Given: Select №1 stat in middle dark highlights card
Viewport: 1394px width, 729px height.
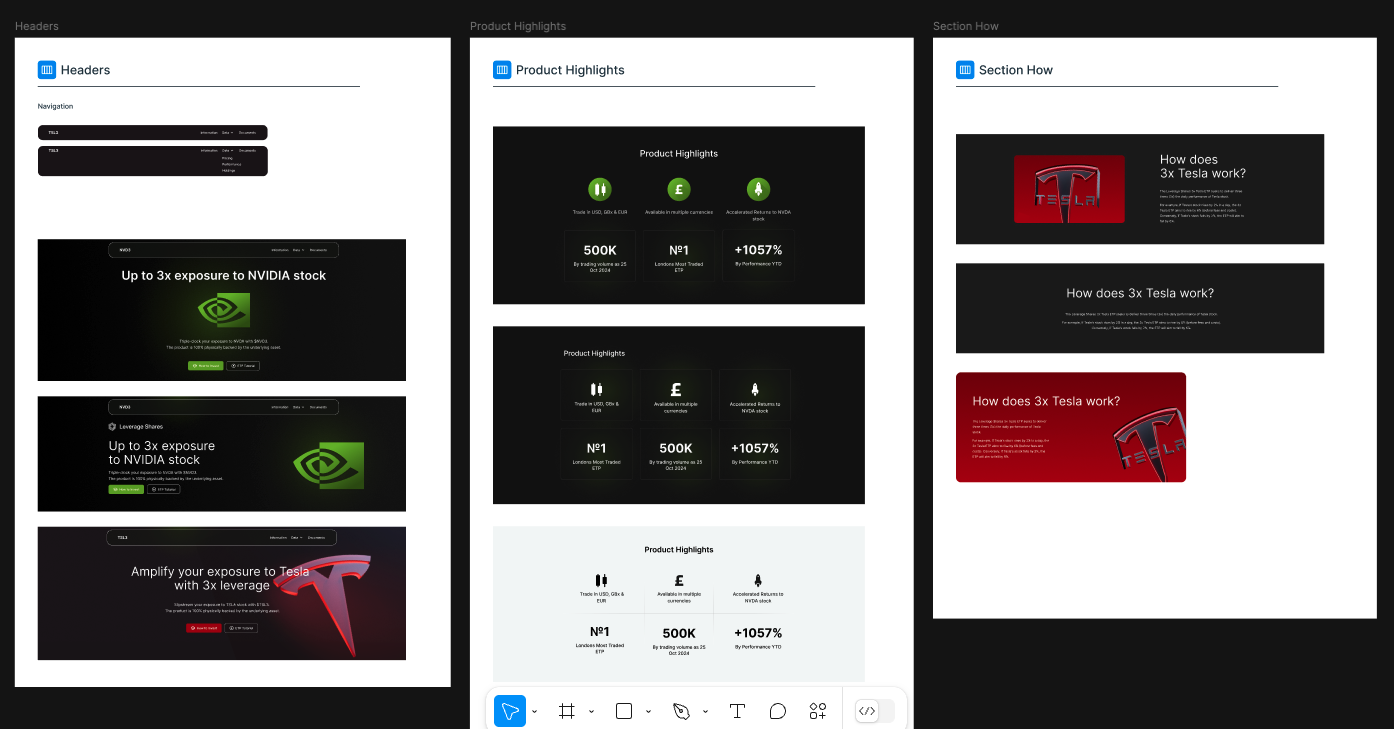Looking at the screenshot, I should (597, 448).
